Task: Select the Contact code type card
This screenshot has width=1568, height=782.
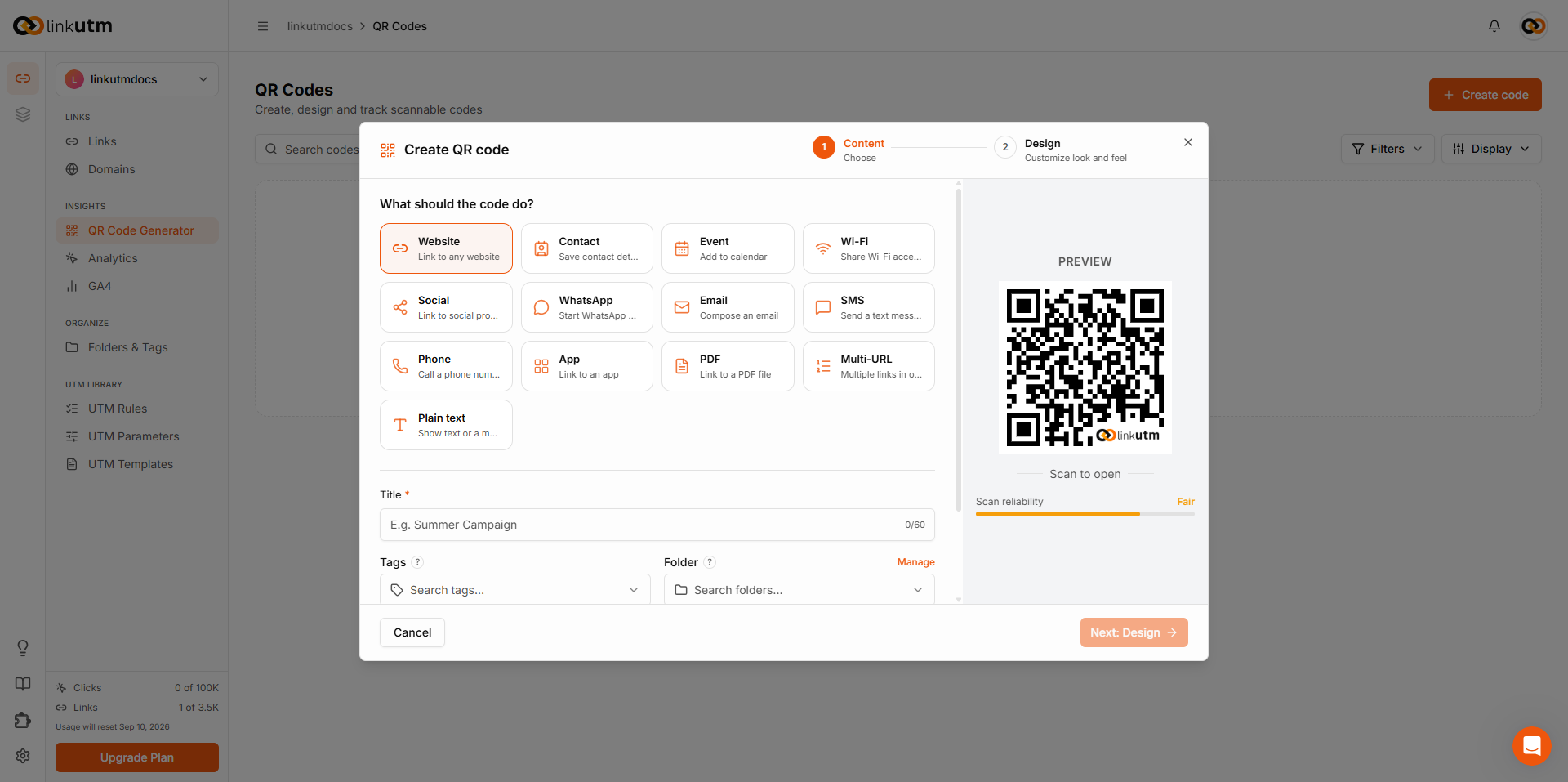Action: click(587, 248)
